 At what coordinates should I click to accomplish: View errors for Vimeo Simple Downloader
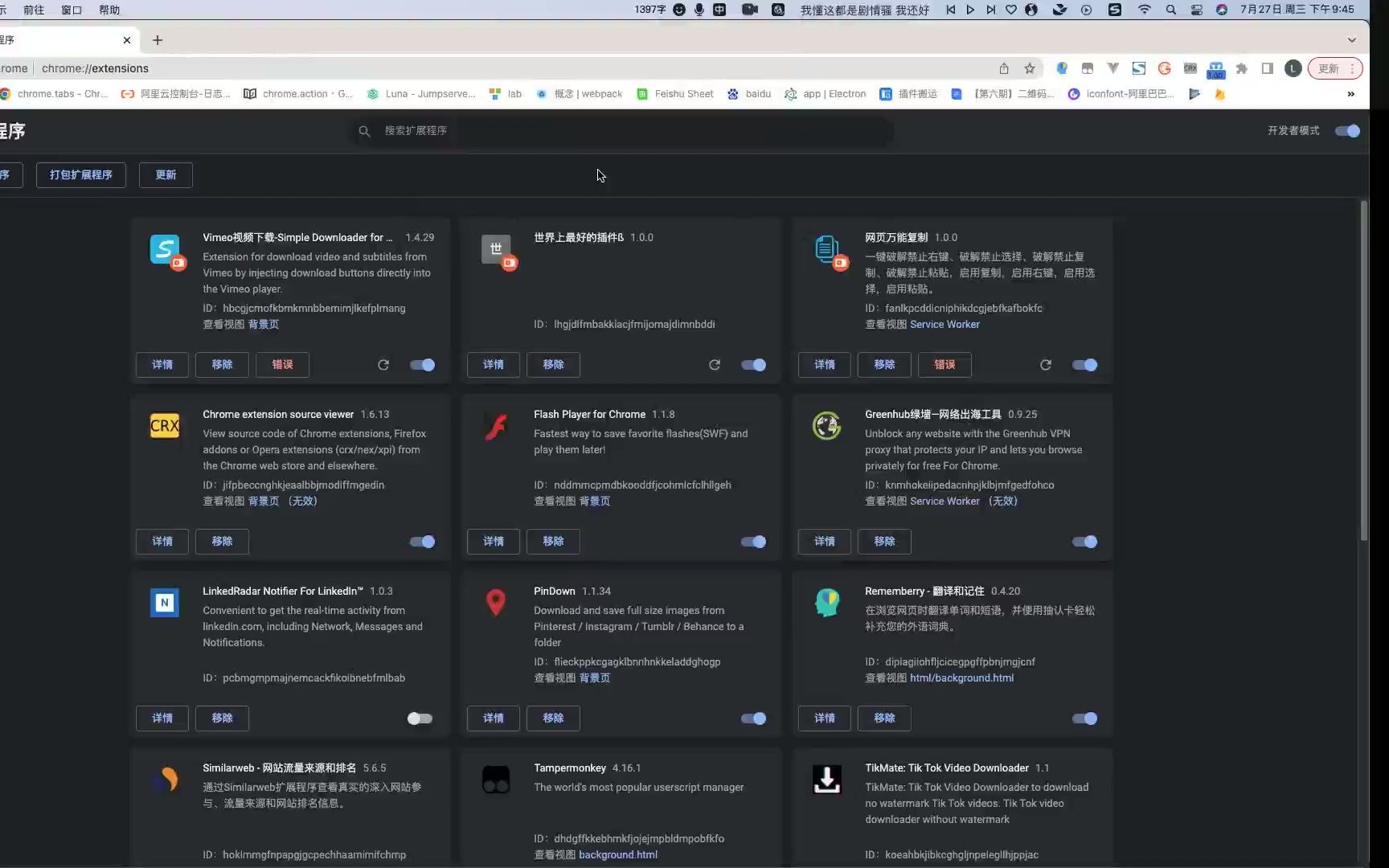[x=282, y=365]
